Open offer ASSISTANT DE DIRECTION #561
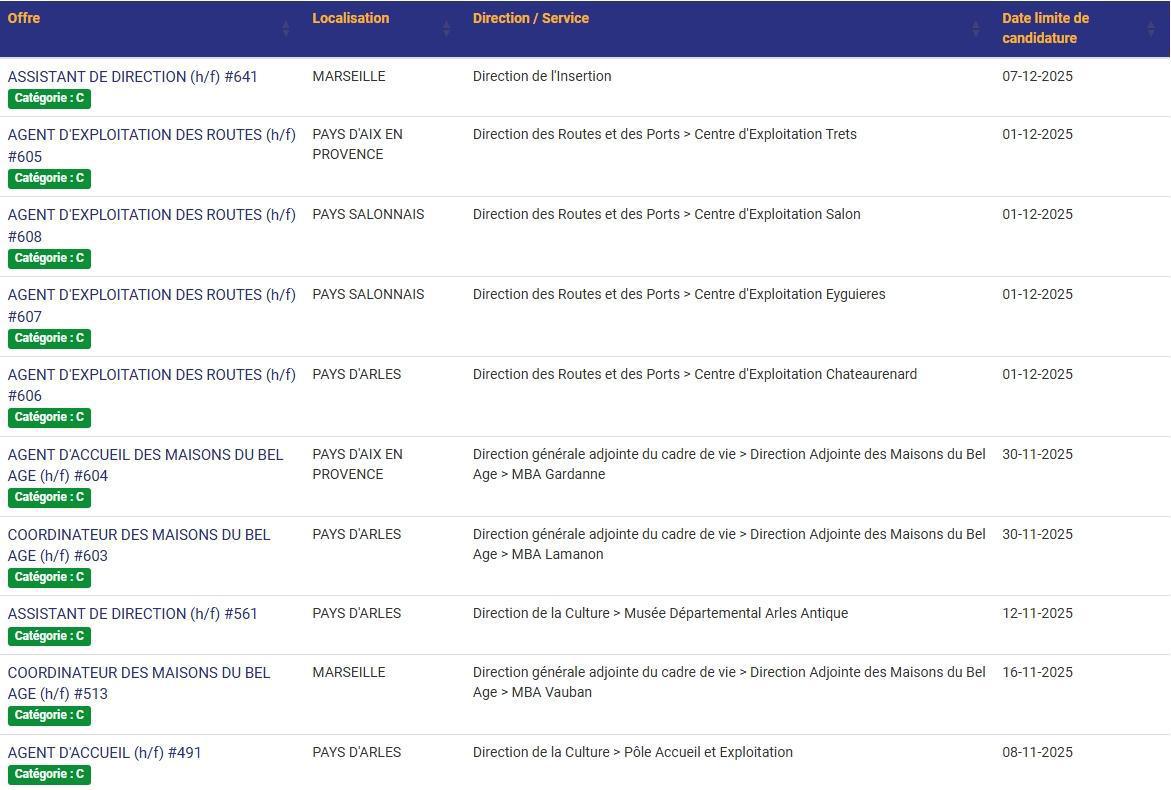Image resolution: width=1171 pixels, height=790 pixels. click(x=132, y=613)
